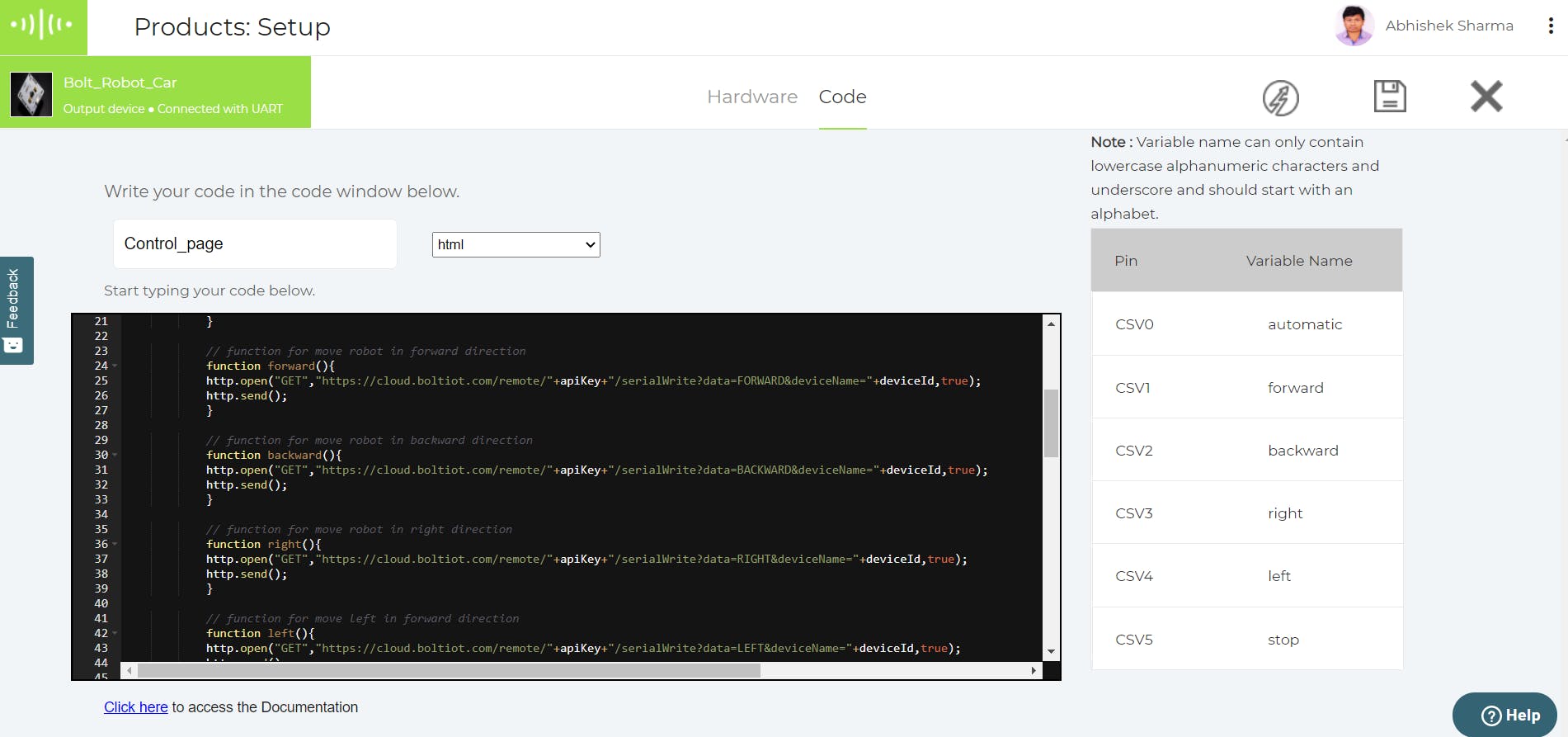Place cursor on code line 43 LEFT request

click(x=583, y=648)
